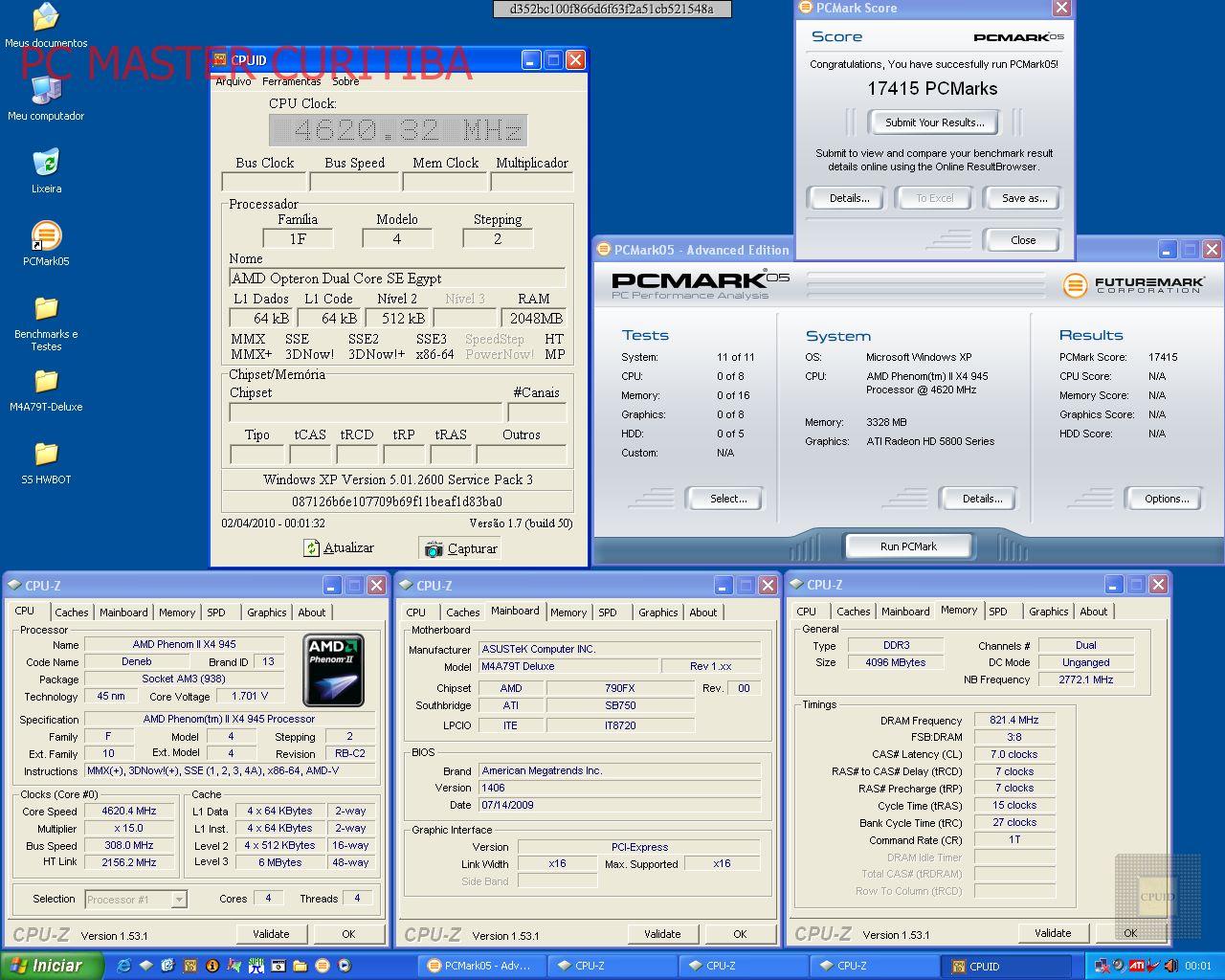Click Submit Your Results button
This screenshot has height=980, width=1225.
coord(934,122)
